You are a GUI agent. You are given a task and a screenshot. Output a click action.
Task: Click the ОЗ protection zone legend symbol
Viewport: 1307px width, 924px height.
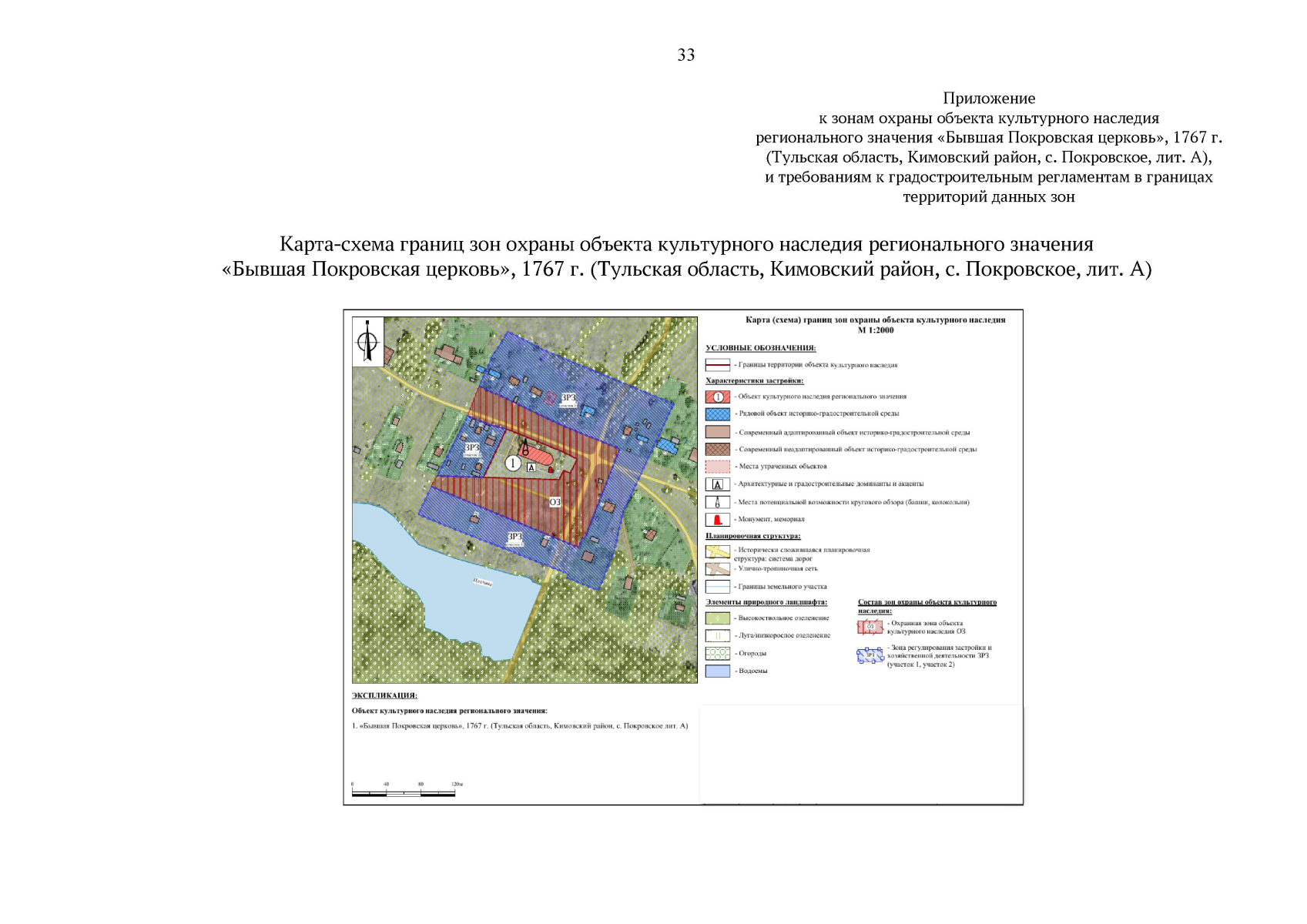[x=870, y=627]
